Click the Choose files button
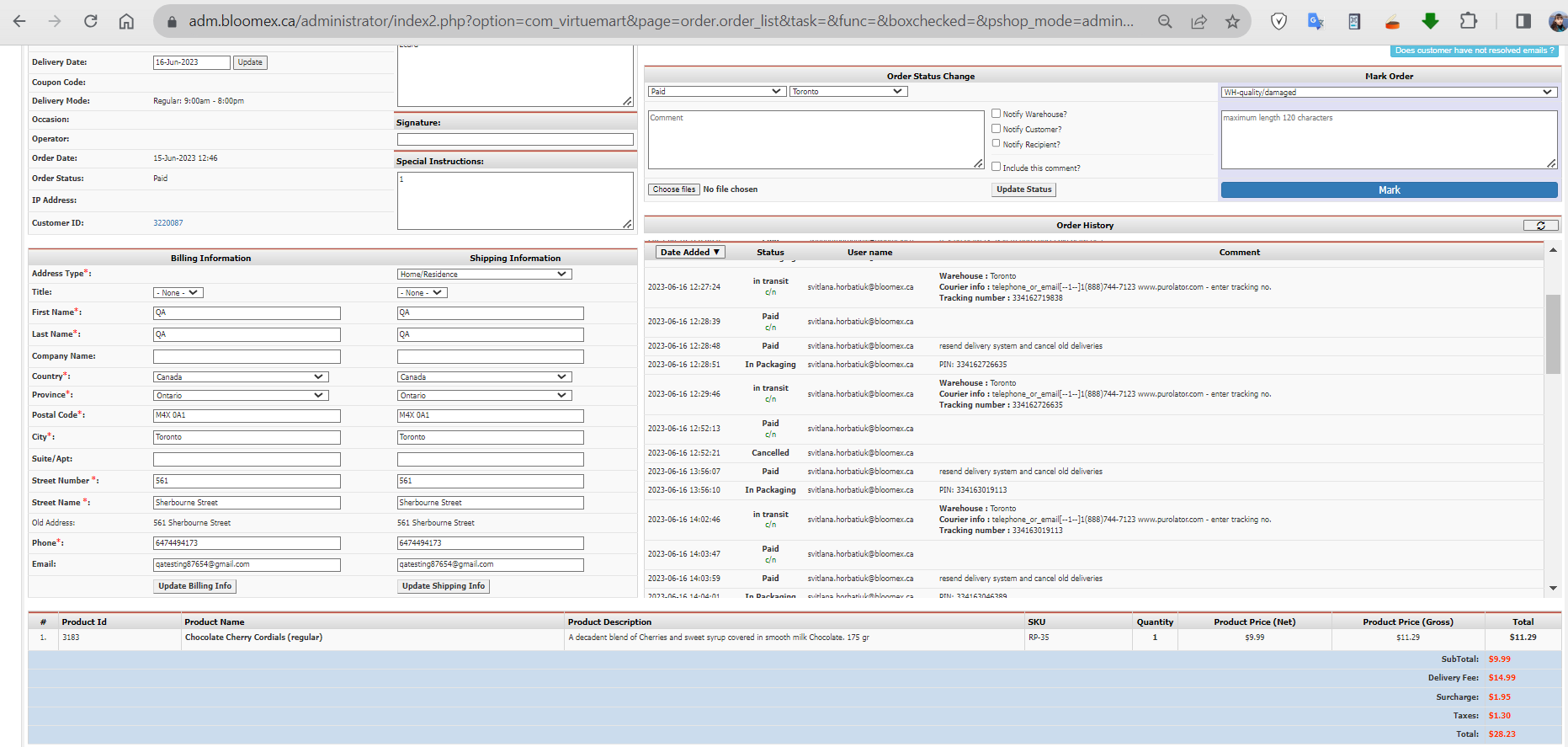The image size is (1568, 747). 674,189
